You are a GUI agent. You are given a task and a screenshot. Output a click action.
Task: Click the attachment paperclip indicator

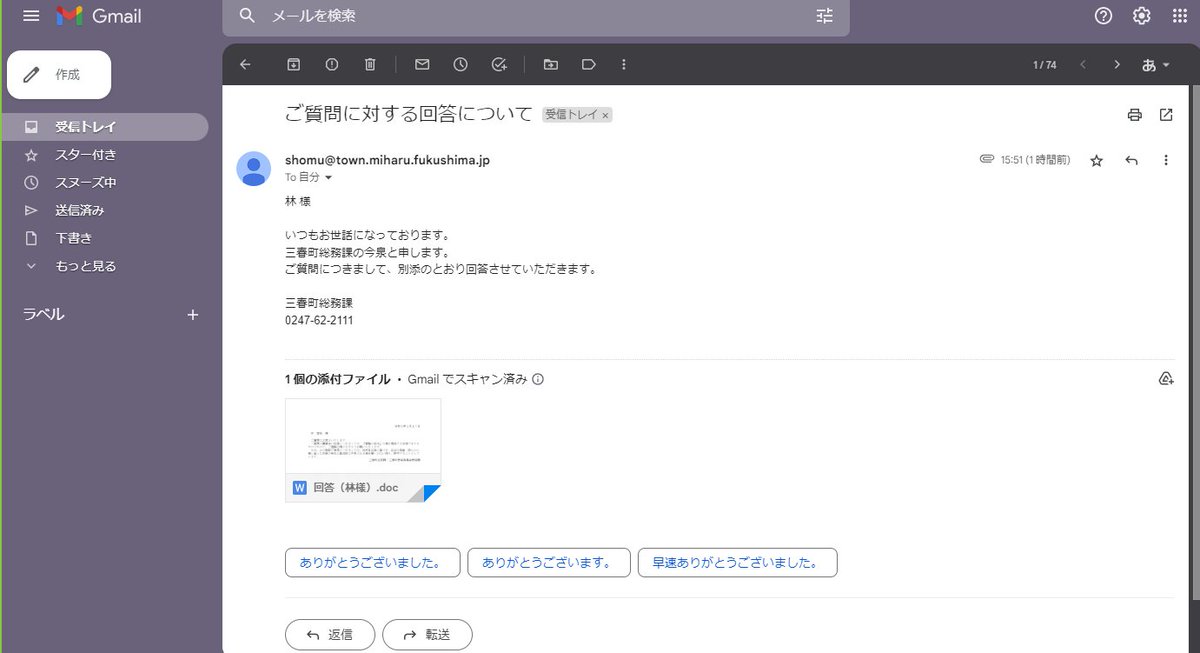point(986,160)
